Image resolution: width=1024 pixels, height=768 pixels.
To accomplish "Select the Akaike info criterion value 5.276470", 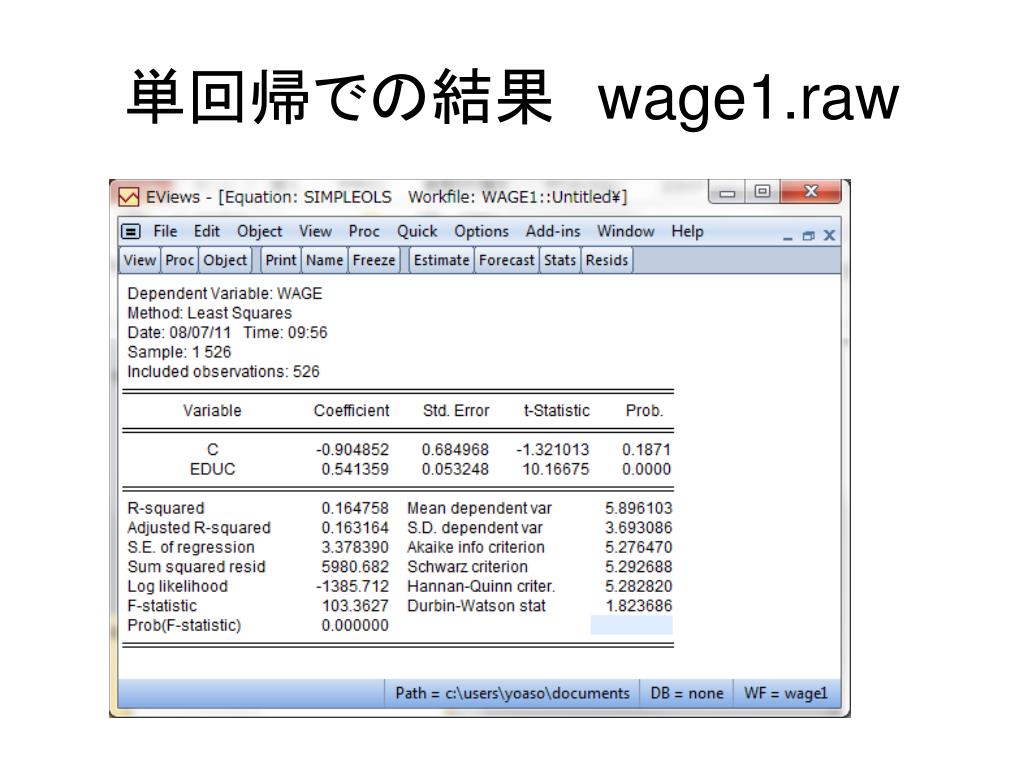I will [x=639, y=547].
